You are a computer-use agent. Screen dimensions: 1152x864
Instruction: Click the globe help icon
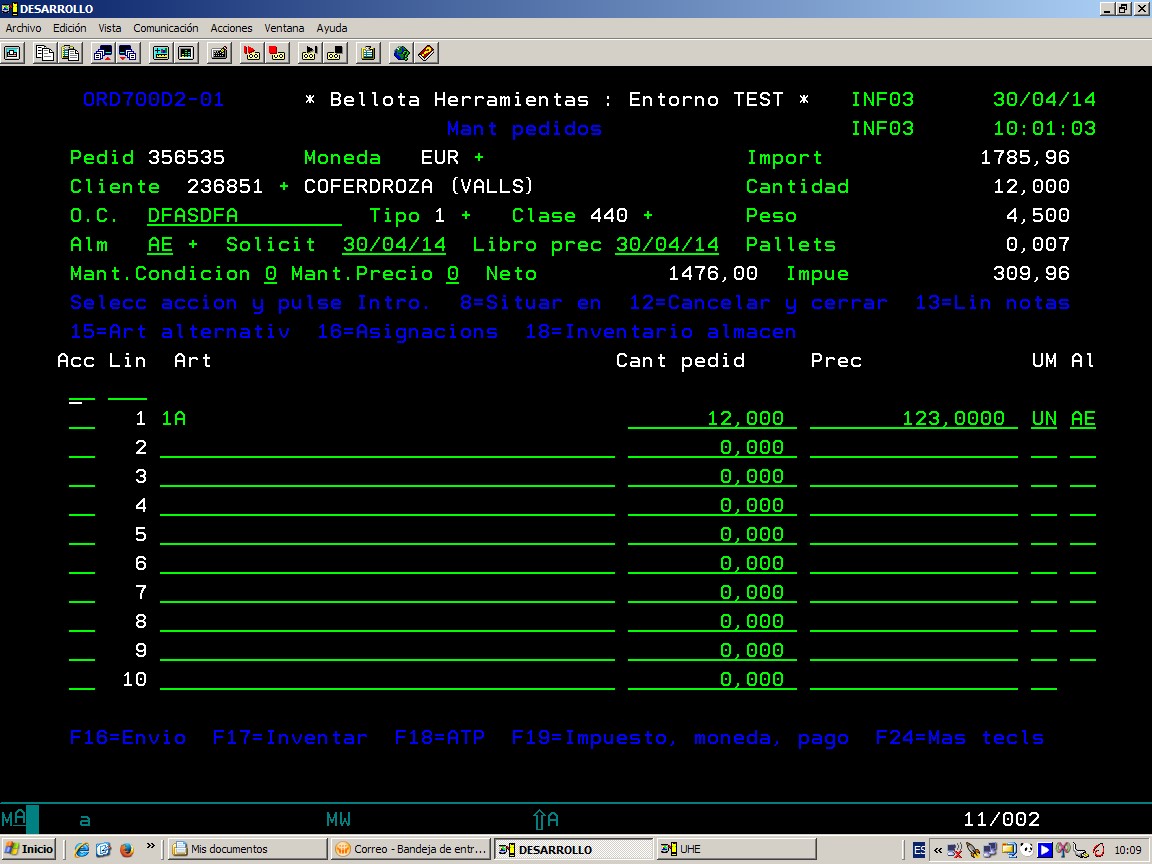401,53
